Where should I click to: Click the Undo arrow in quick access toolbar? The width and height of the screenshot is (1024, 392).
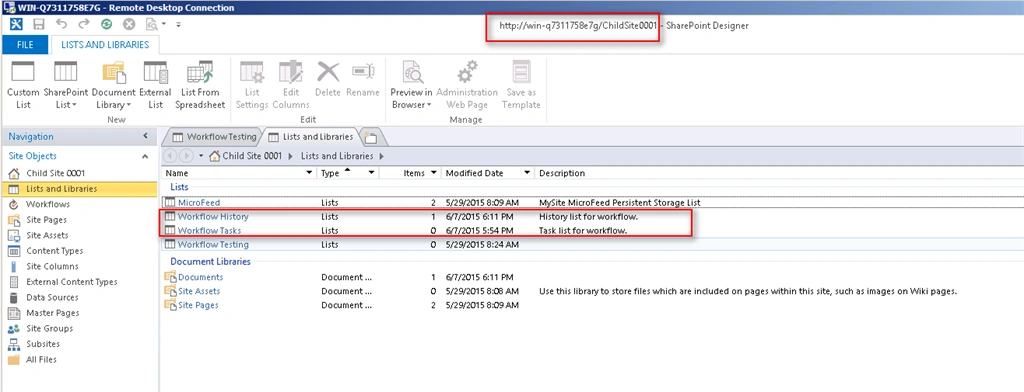pyautogui.click(x=61, y=24)
